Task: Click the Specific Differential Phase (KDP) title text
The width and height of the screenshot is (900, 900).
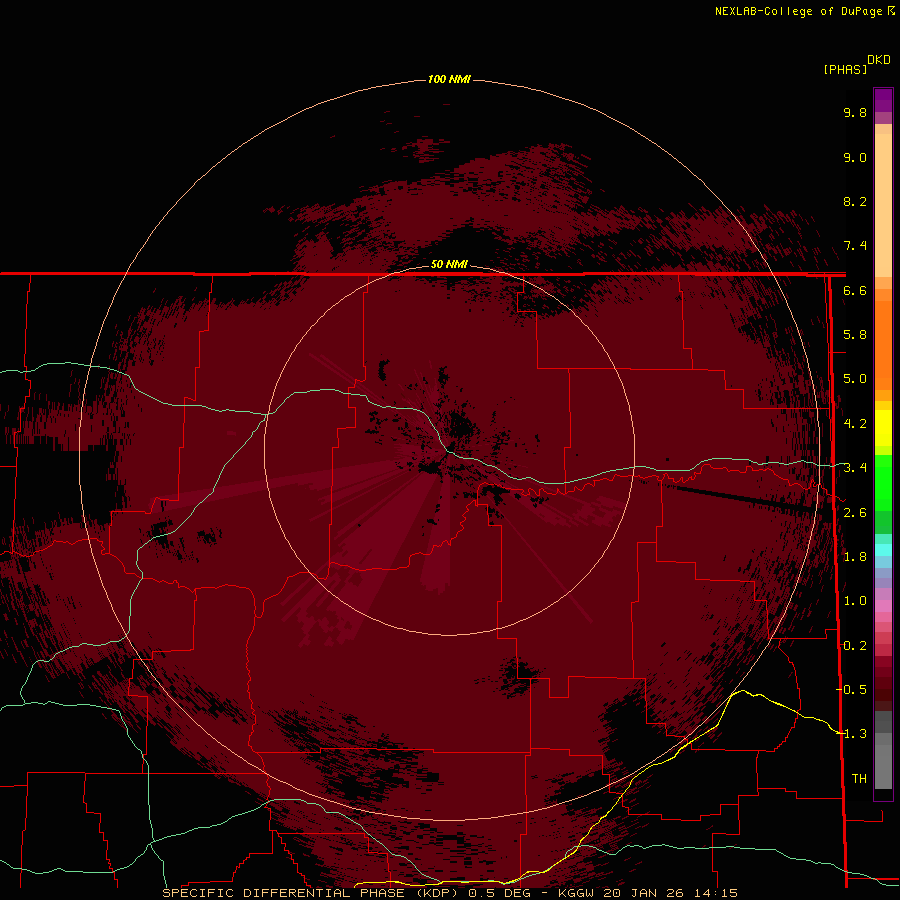Action: 313,893
